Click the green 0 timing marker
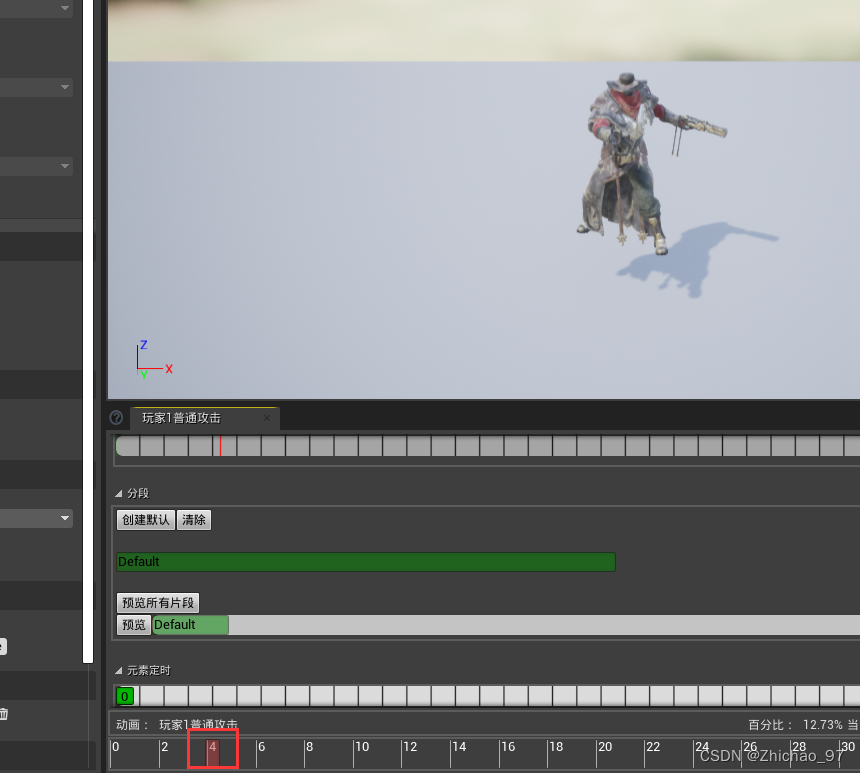 tap(125, 696)
